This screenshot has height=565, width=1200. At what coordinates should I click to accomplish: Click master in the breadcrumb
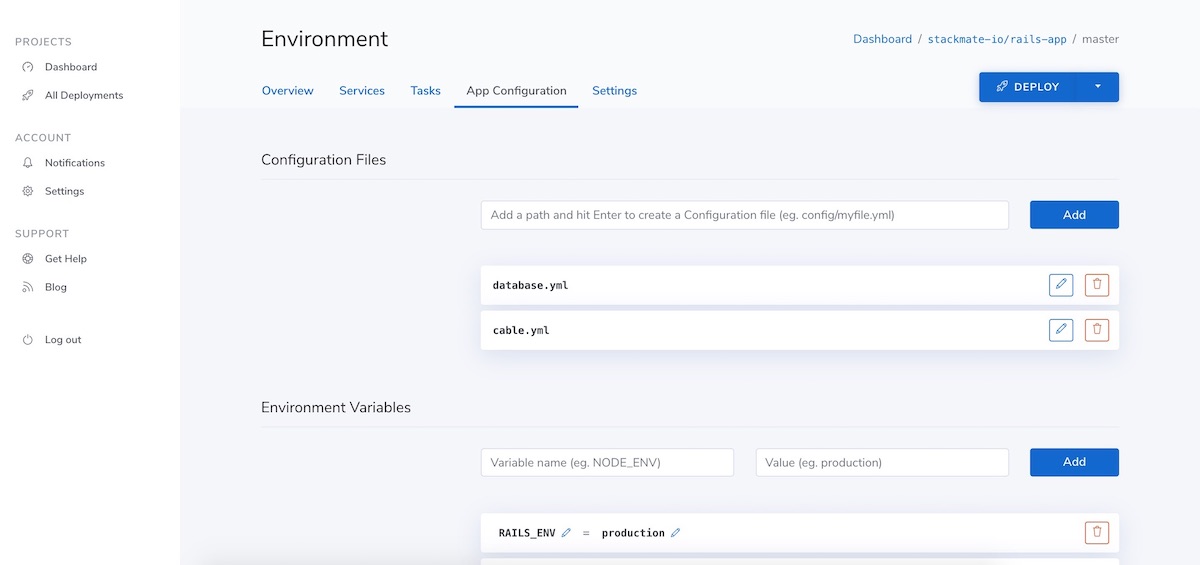coord(1100,39)
